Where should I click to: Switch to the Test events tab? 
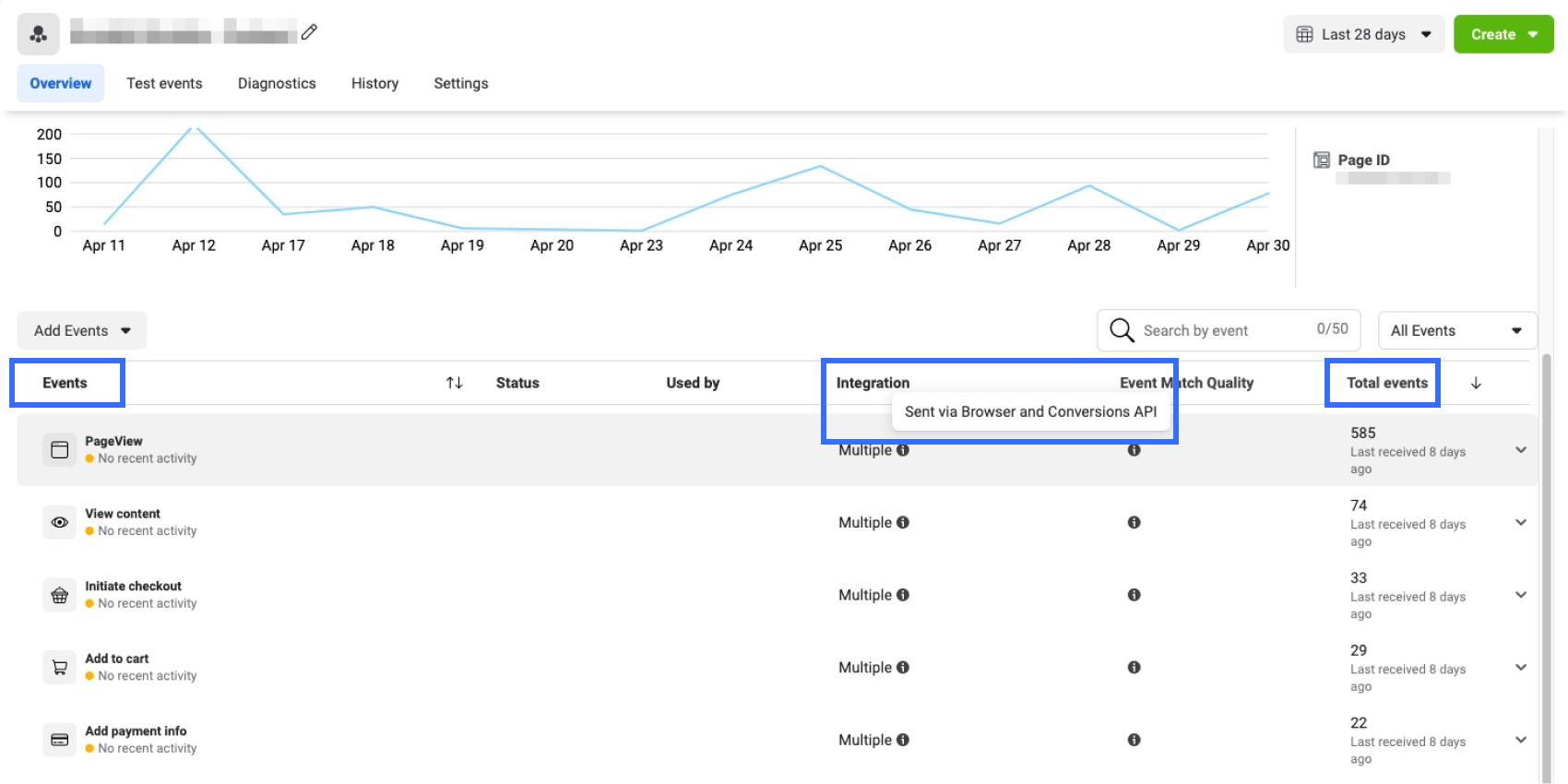[x=164, y=83]
